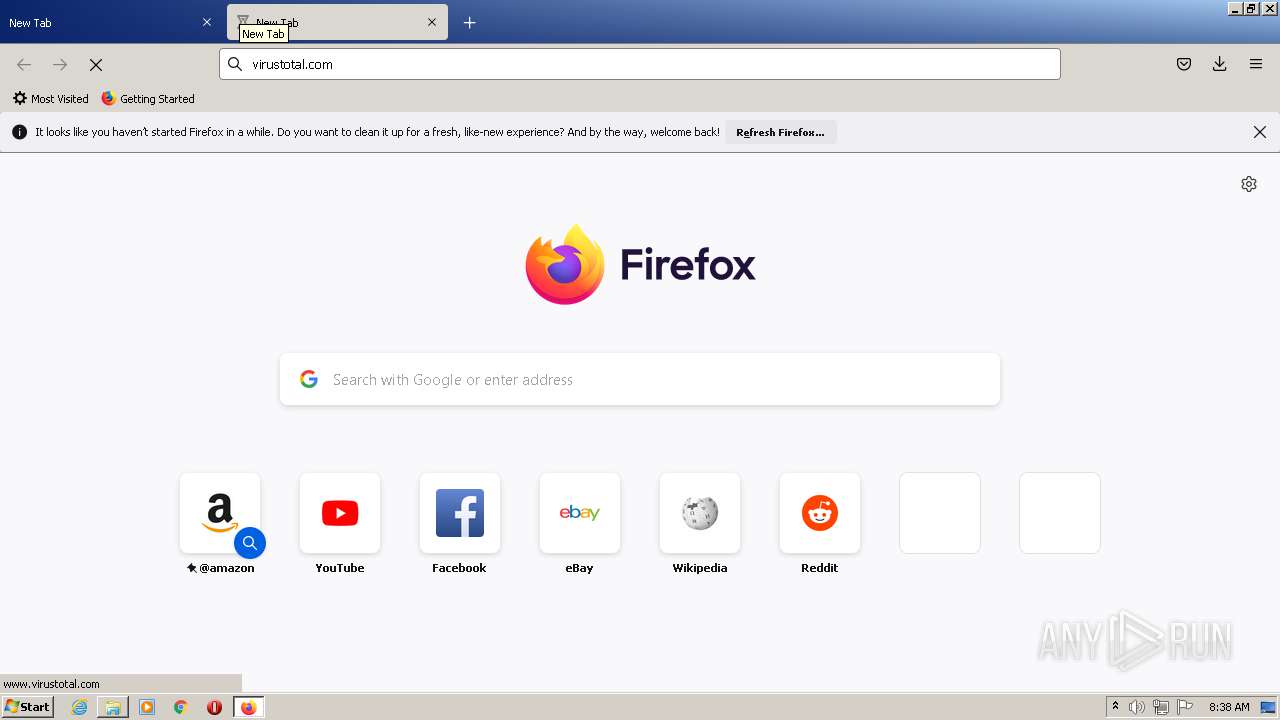1280x720 pixels.
Task: Open new tab page settings gear
Action: 1249,184
